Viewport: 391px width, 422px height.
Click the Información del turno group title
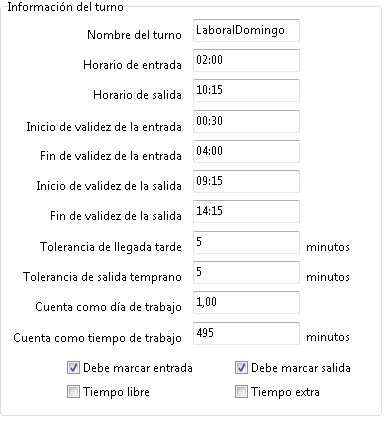point(65,7)
